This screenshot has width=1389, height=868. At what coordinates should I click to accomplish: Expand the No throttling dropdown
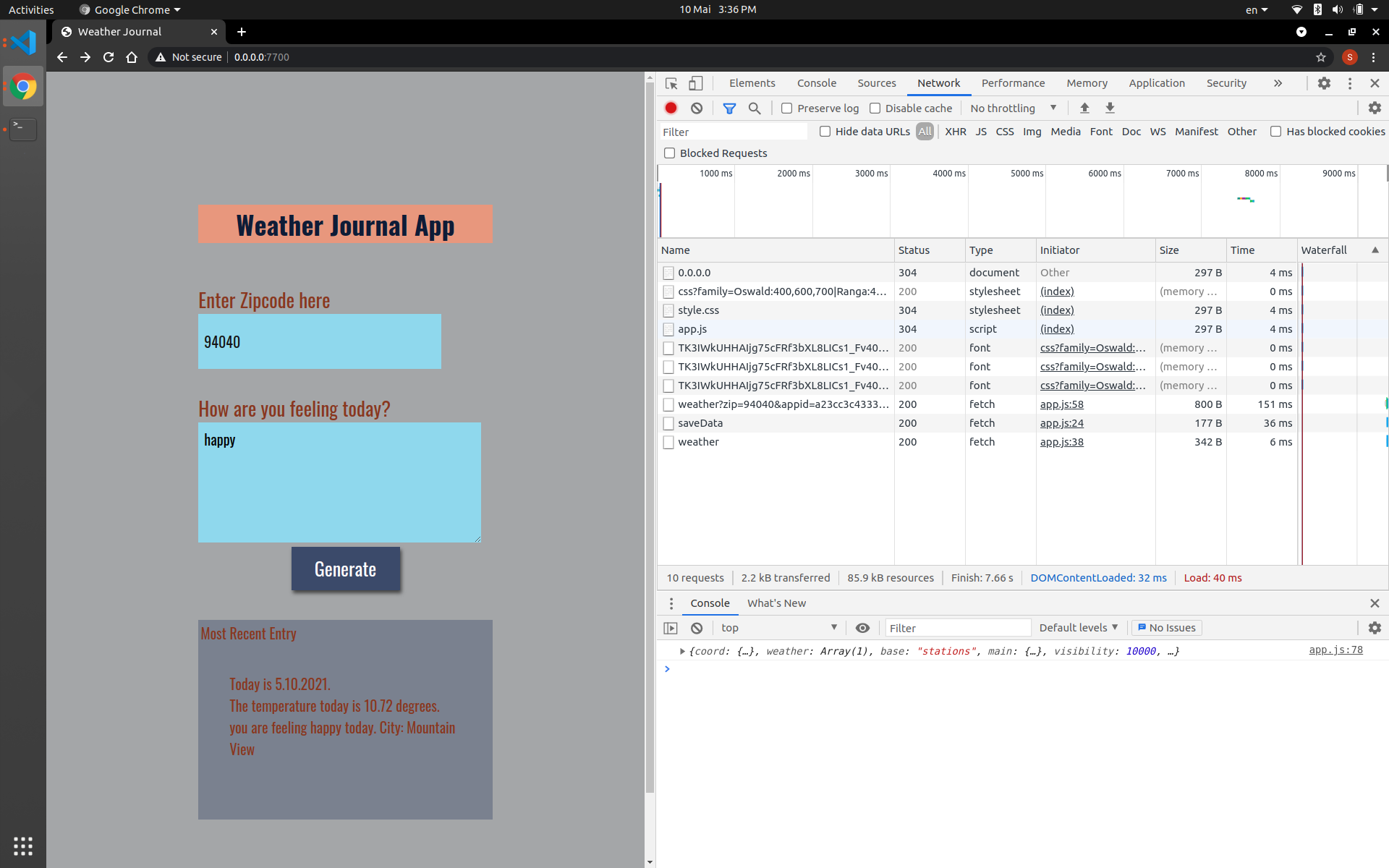[x=1054, y=108]
